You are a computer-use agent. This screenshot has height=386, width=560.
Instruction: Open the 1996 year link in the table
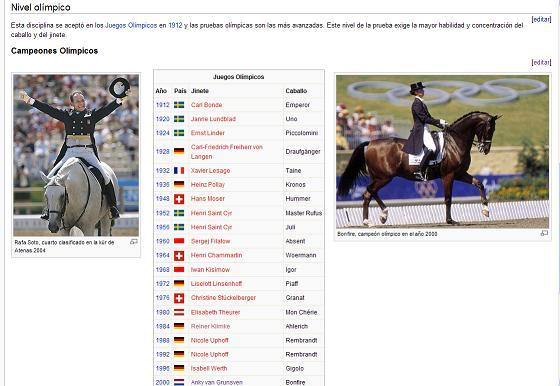coord(162,368)
